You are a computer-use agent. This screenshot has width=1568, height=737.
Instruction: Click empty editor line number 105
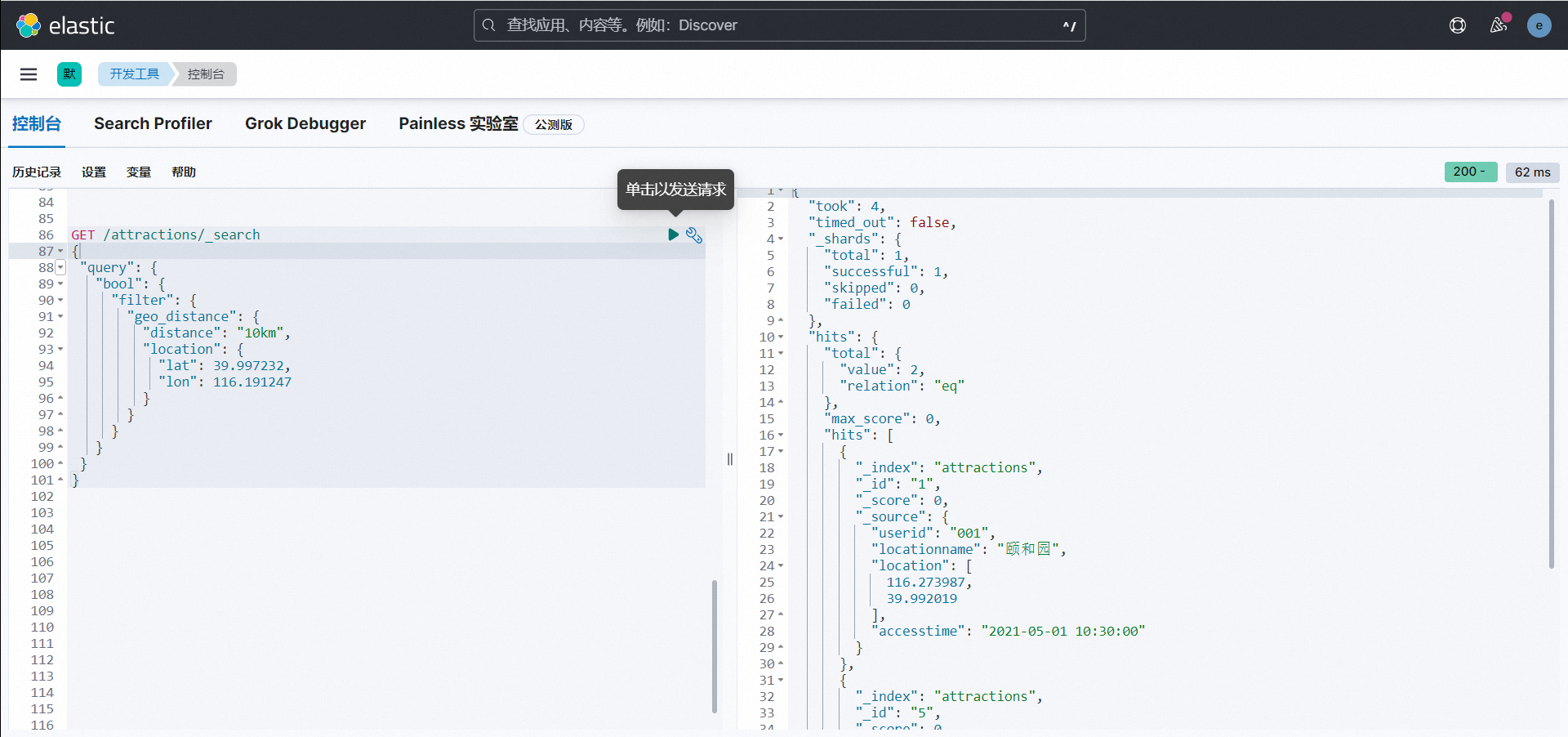coord(42,545)
